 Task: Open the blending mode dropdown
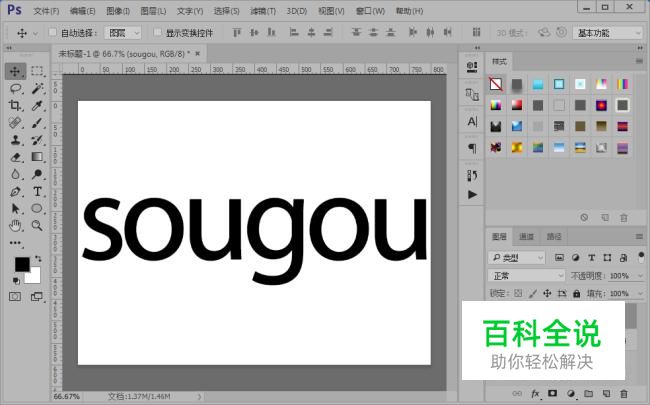point(526,276)
